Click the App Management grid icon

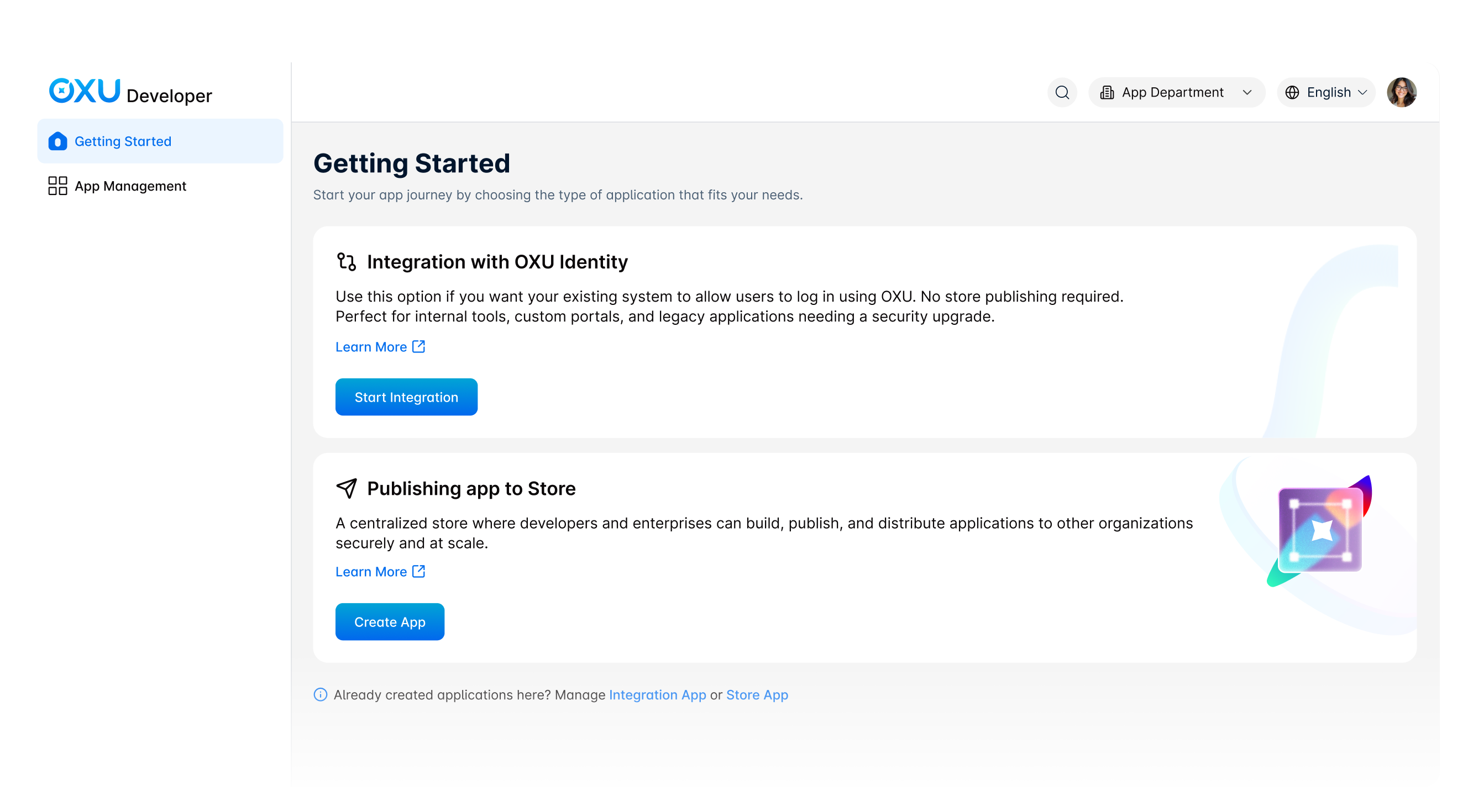coord(57,186)
